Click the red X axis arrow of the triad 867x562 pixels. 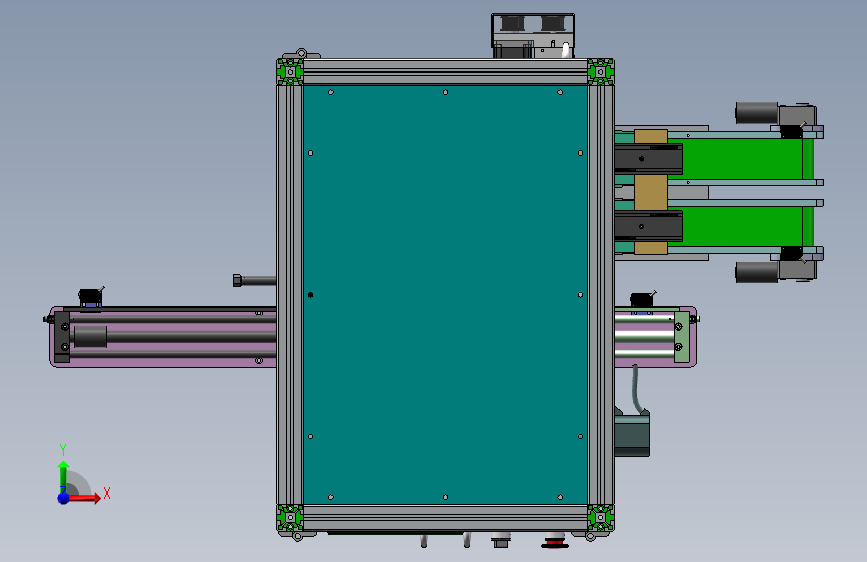click(x=85, y=498)
